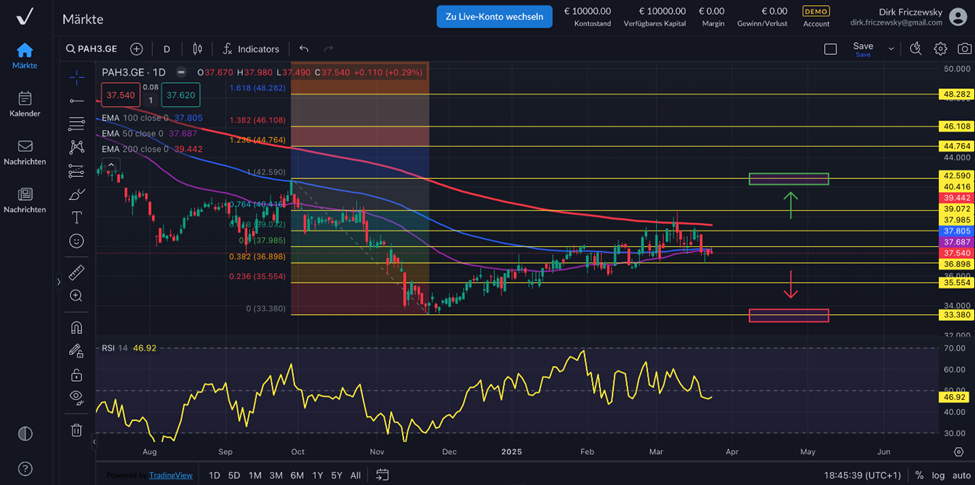The width and height of the screenshot is (975, 485).
Task: Toggle log scale on price axis
Action: point(938,475)
